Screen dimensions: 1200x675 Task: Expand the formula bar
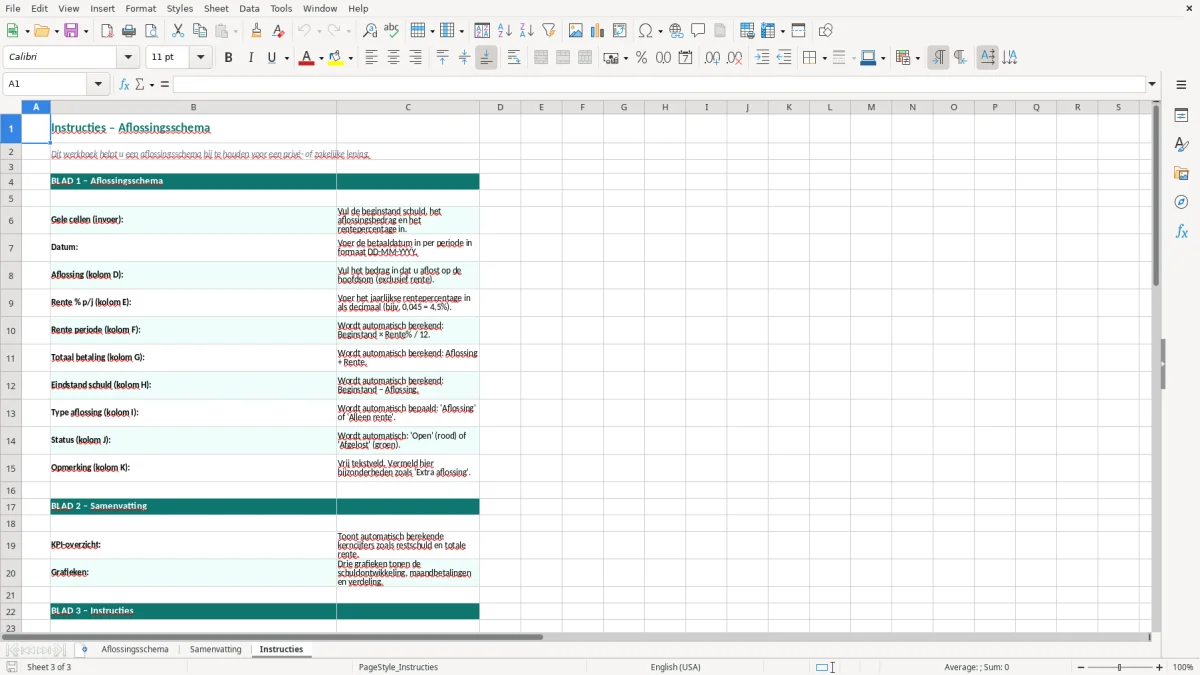[1153, 84]
